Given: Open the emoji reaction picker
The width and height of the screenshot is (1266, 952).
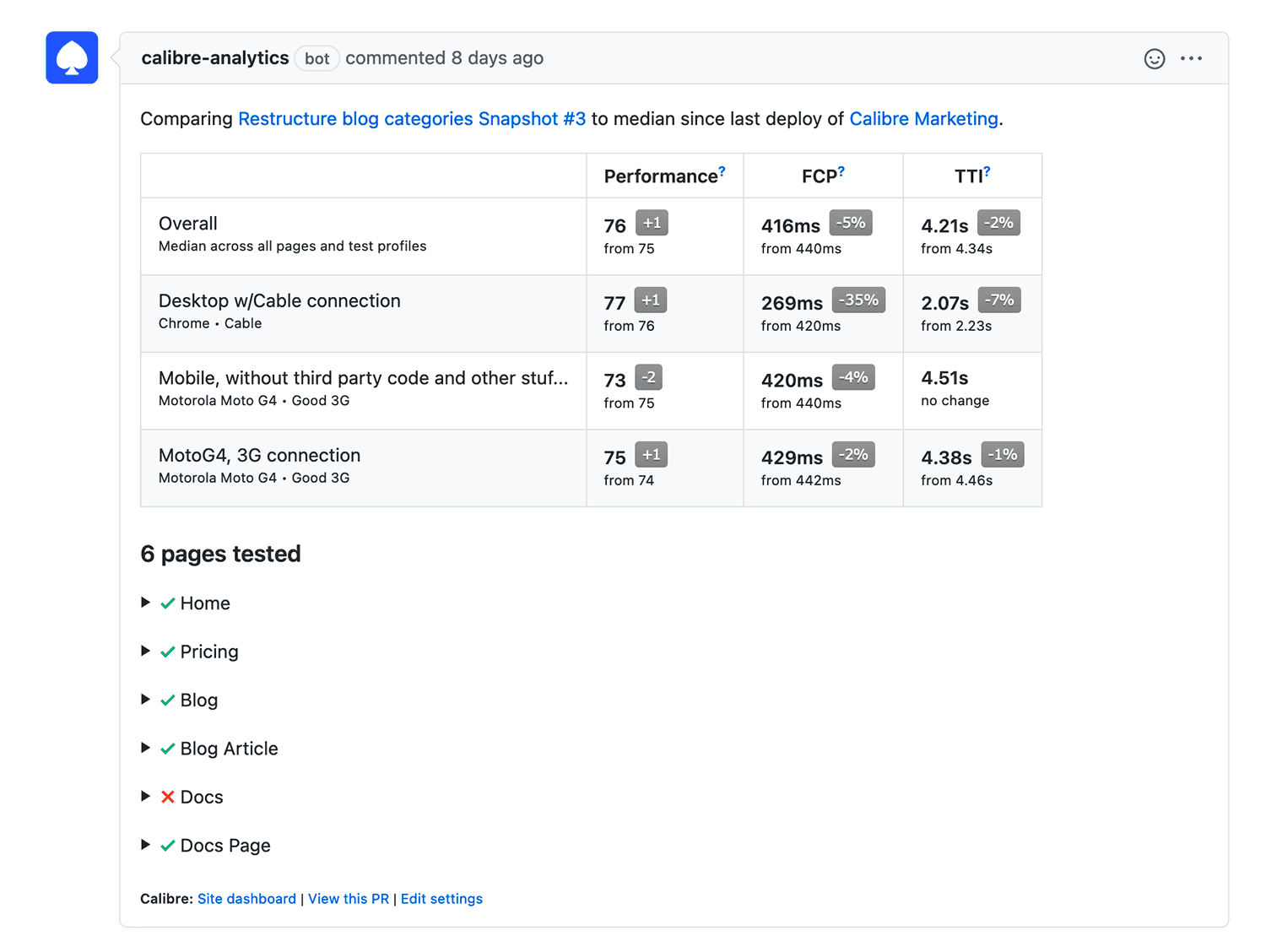Looking at the screenshot, I should pyautogui.click(x=1155, y=58).
